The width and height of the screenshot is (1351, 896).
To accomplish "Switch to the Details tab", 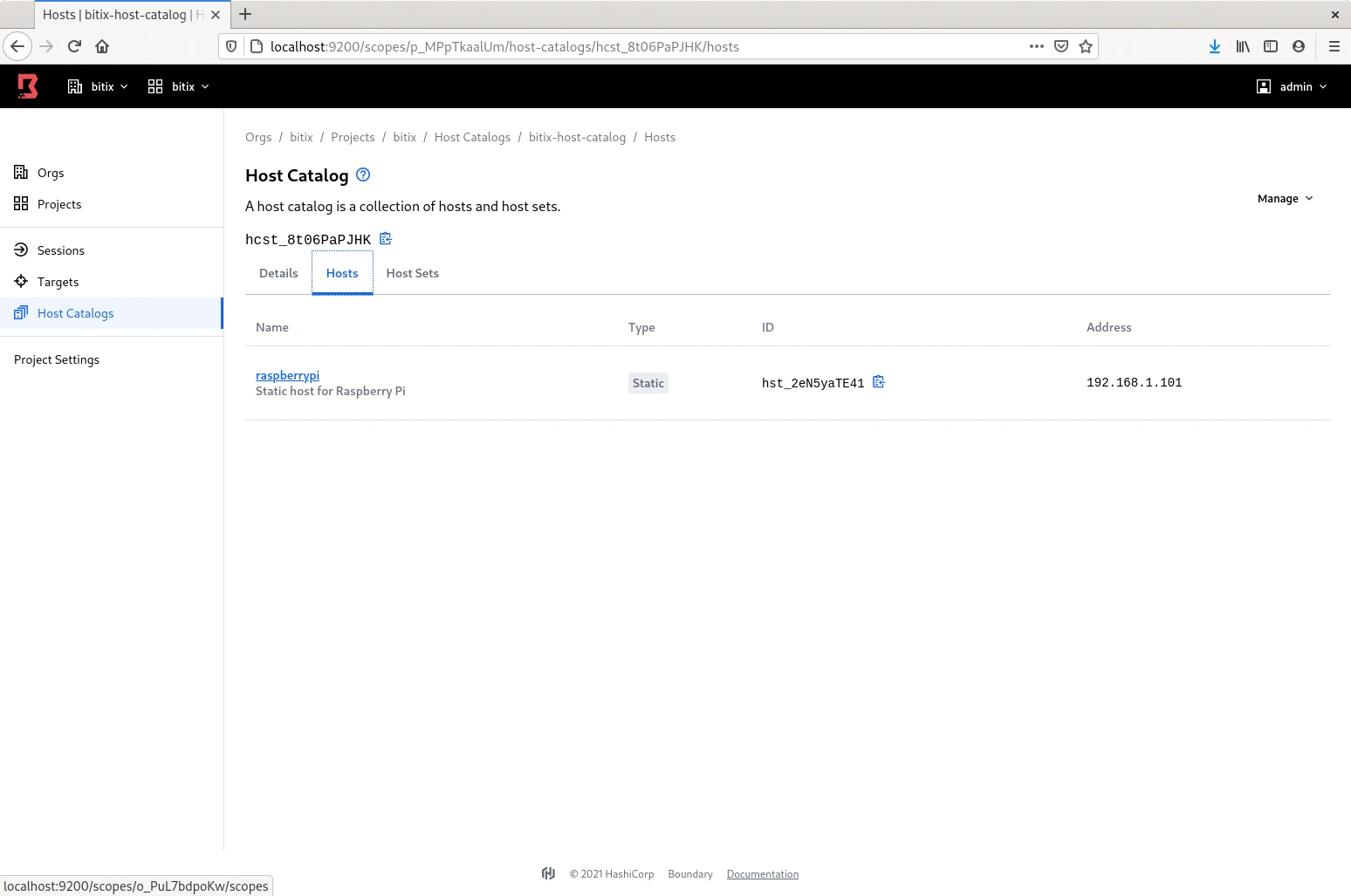I will click(278, 273).
